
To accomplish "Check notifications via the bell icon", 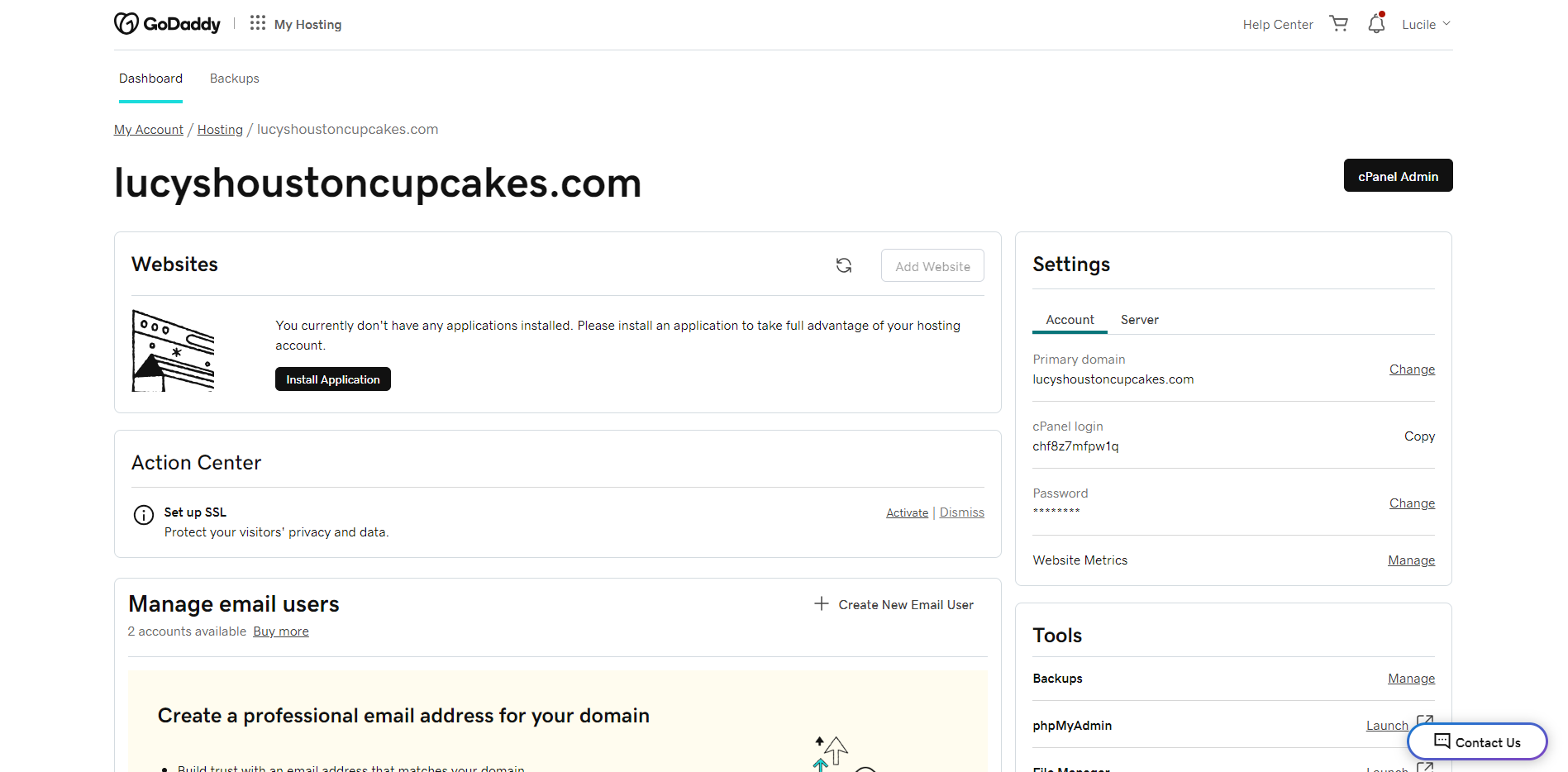I will click(x=1375, y=24).
